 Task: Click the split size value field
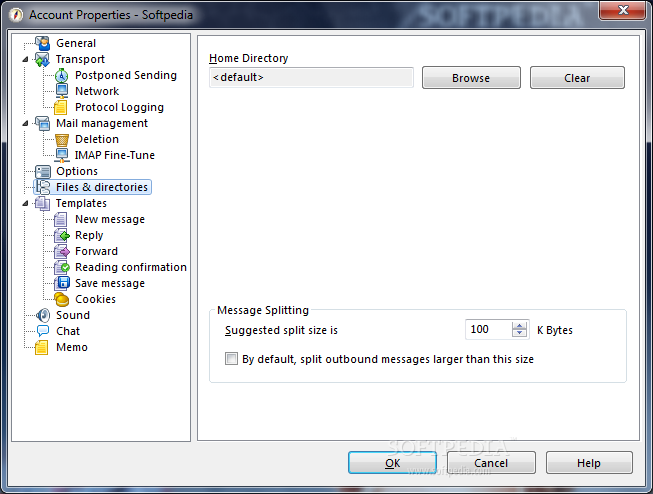point(489,329)
